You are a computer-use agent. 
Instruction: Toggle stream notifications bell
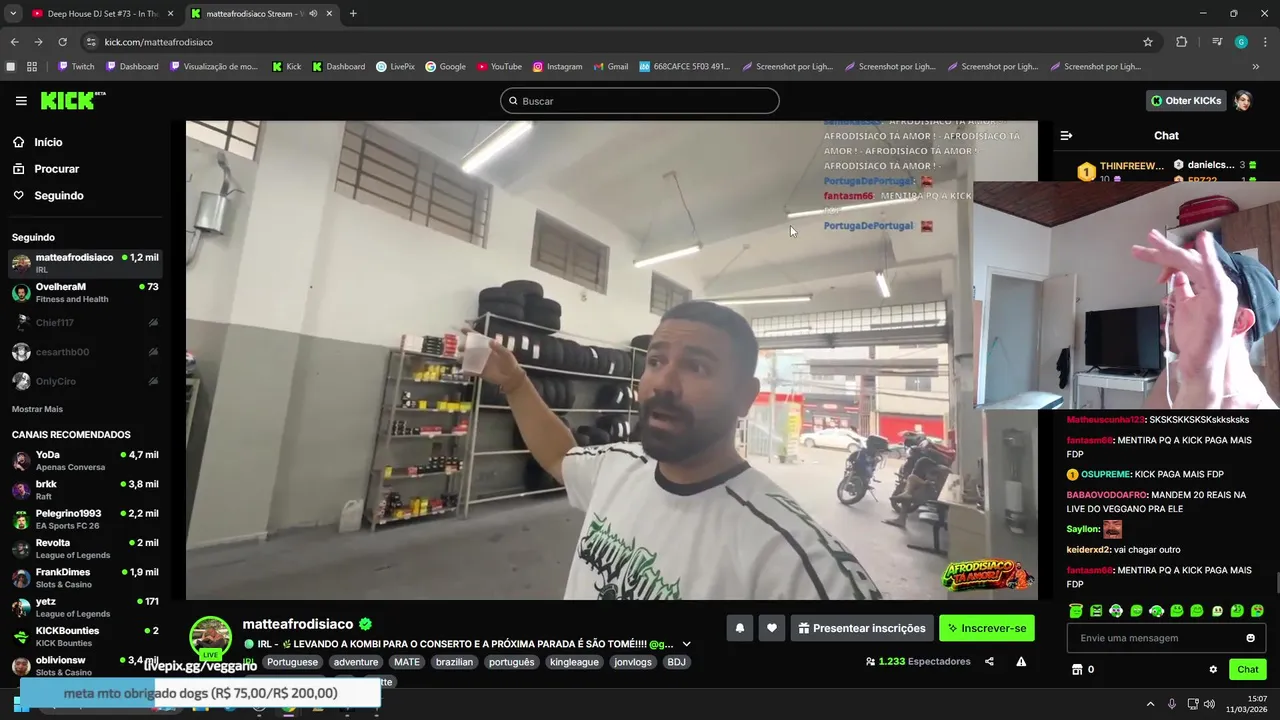coord(740,628)
